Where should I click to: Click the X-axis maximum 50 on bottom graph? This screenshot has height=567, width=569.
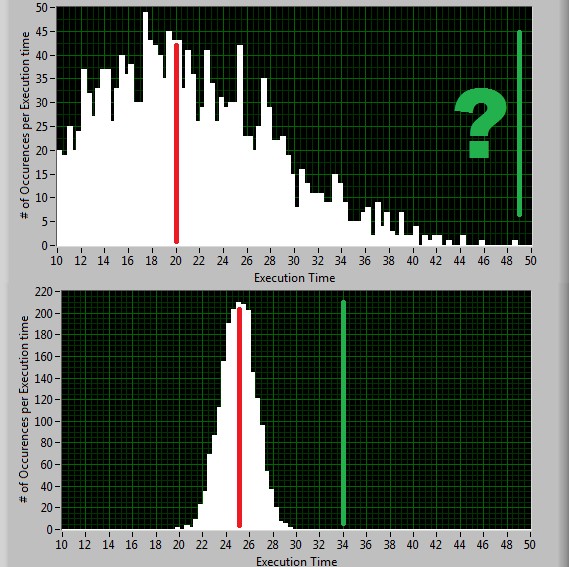[530, 544]
